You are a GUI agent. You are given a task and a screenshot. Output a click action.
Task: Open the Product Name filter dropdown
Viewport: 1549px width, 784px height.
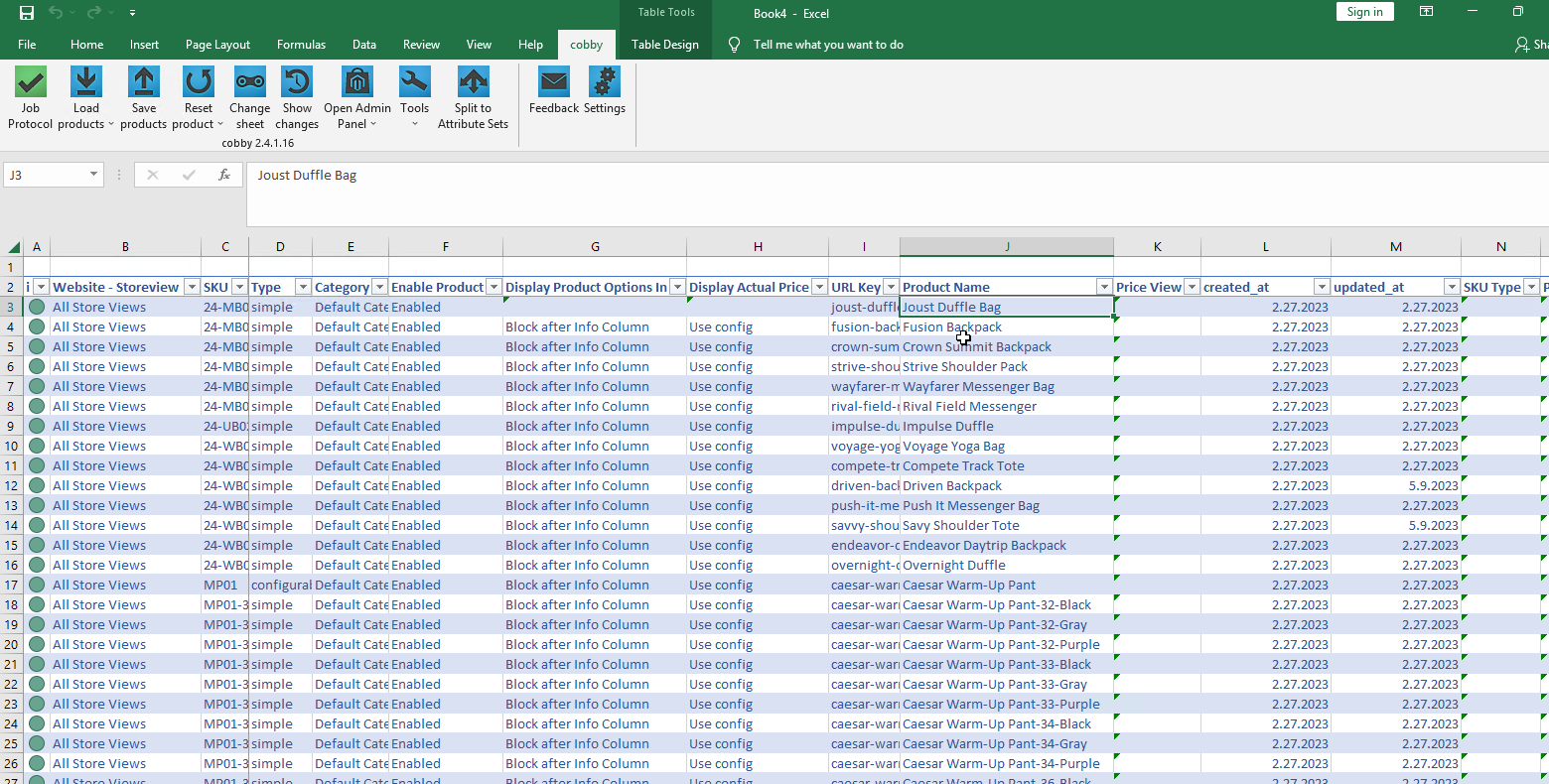(1103, 287)
